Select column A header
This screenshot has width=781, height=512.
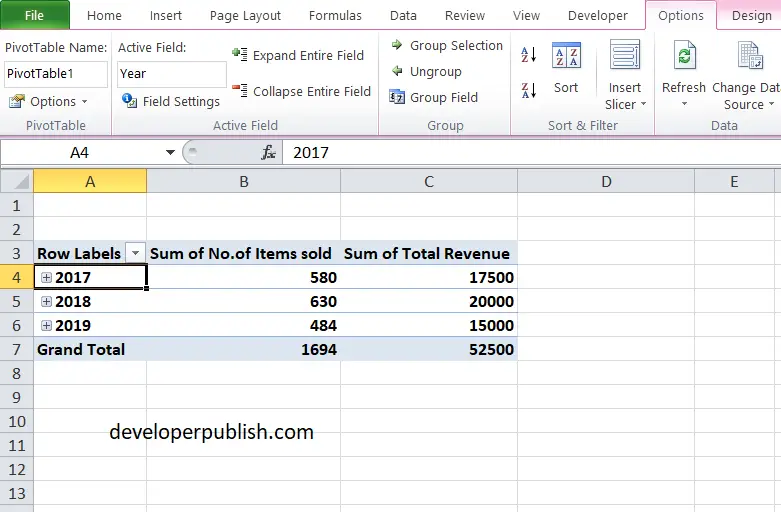tap(90, 181)
